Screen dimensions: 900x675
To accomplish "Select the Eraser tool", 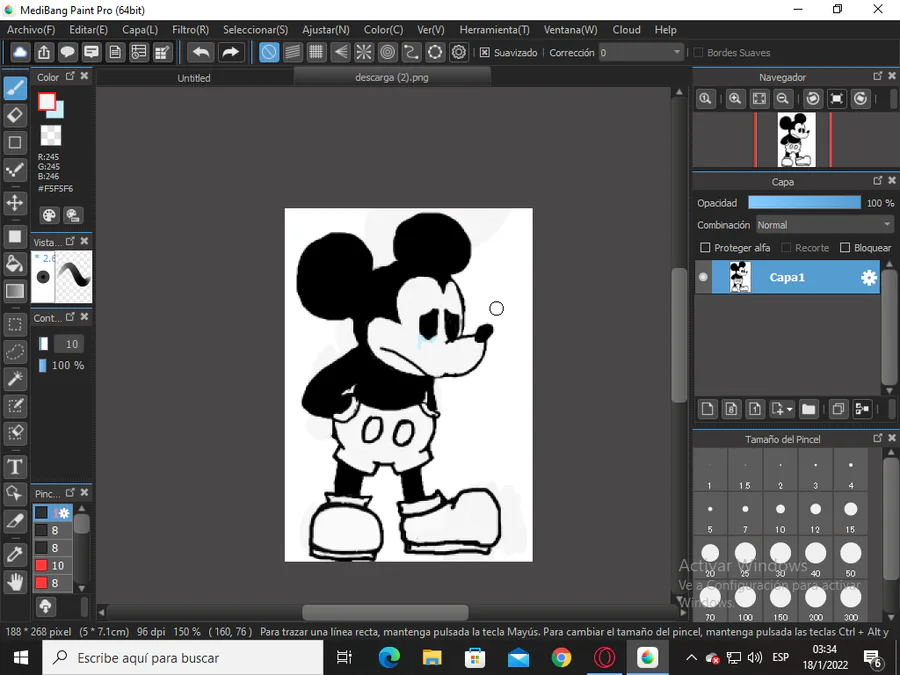I will (15, 115).
